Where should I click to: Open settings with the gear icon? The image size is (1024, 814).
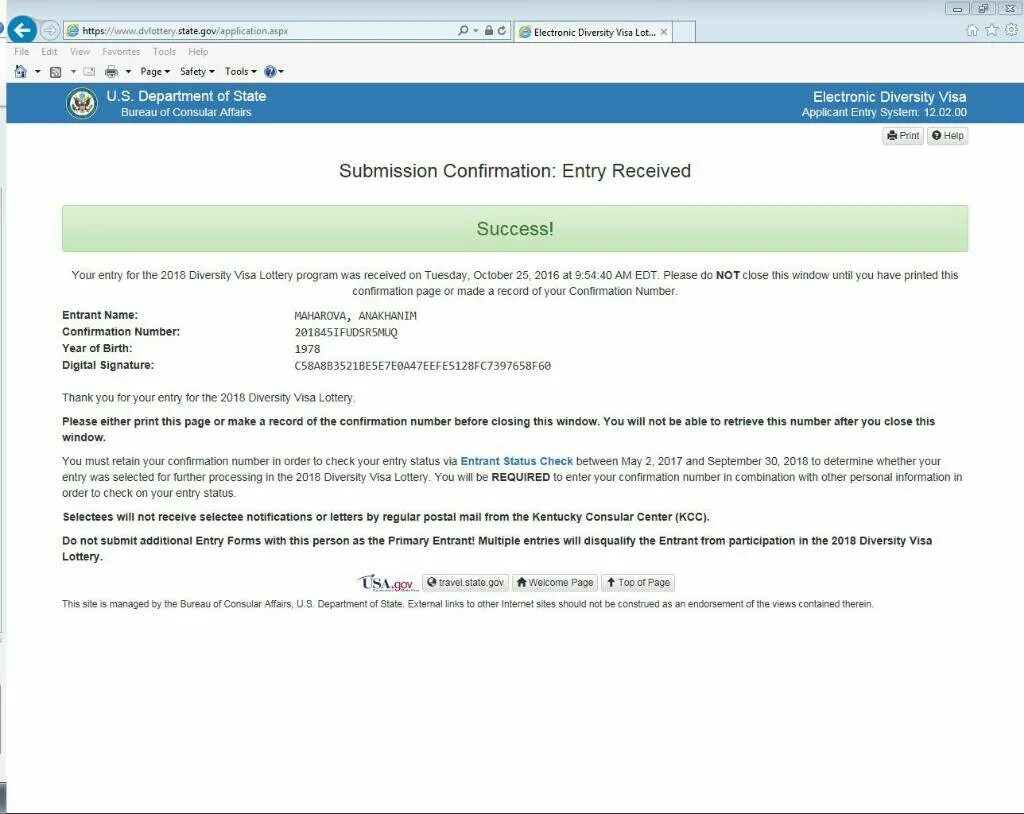tap(1012, 30)
